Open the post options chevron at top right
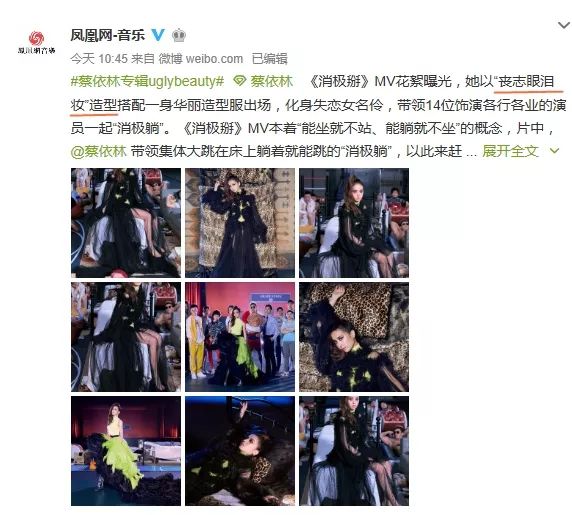The image size is (572, 515). (x=564, y=25)
